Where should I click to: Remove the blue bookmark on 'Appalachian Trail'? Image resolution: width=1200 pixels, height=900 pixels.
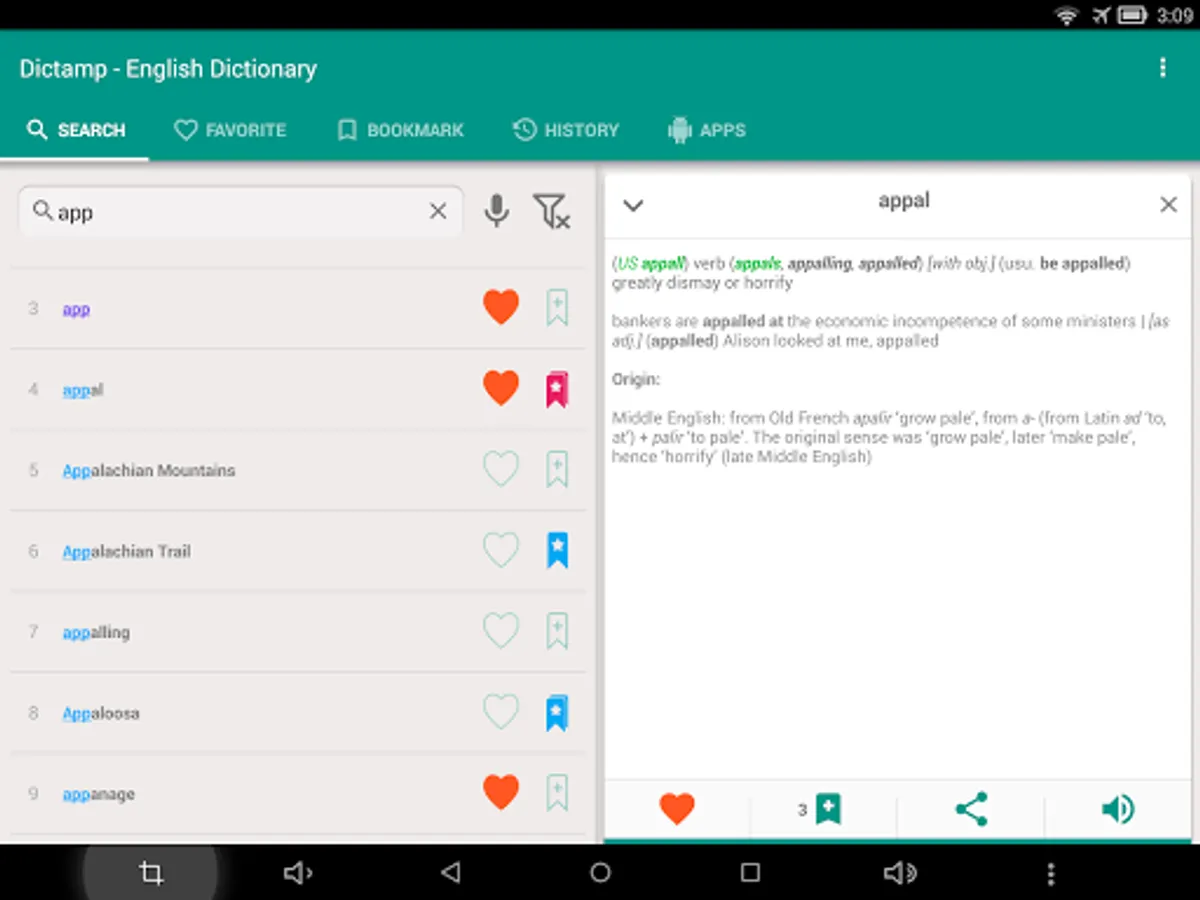click(557, 551)
